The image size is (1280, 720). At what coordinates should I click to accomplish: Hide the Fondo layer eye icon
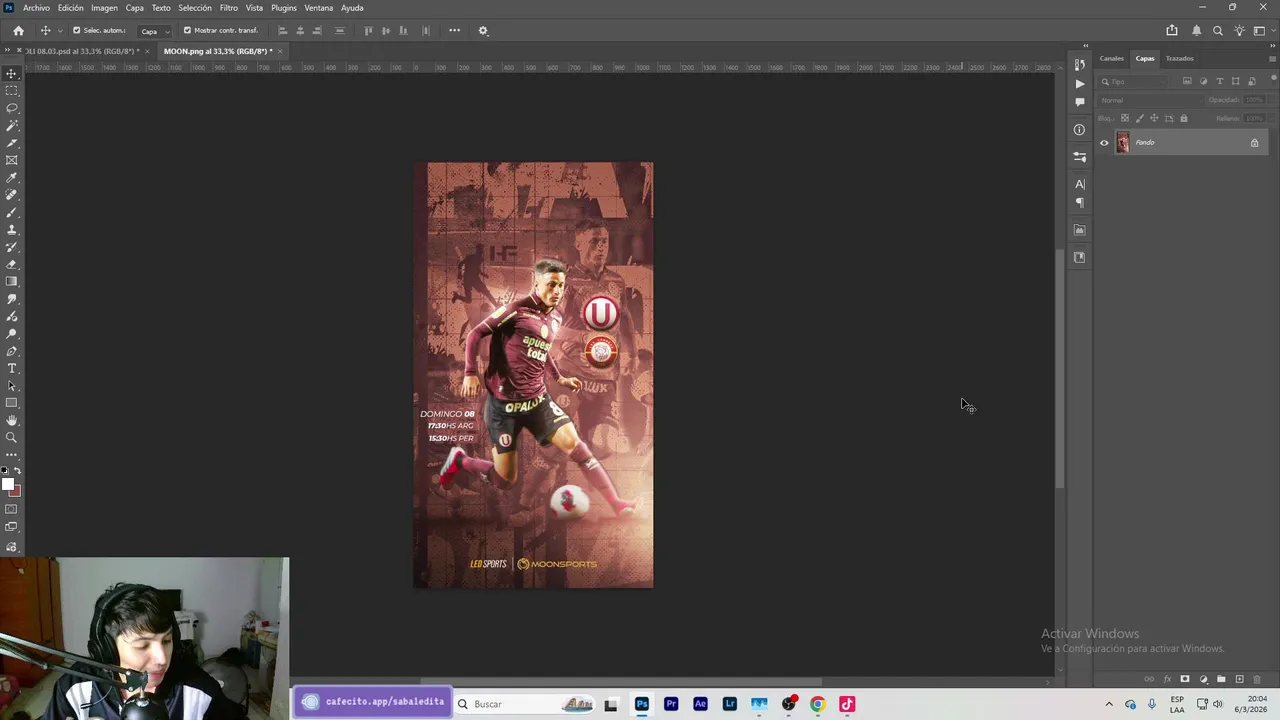tap(1104, 143)
